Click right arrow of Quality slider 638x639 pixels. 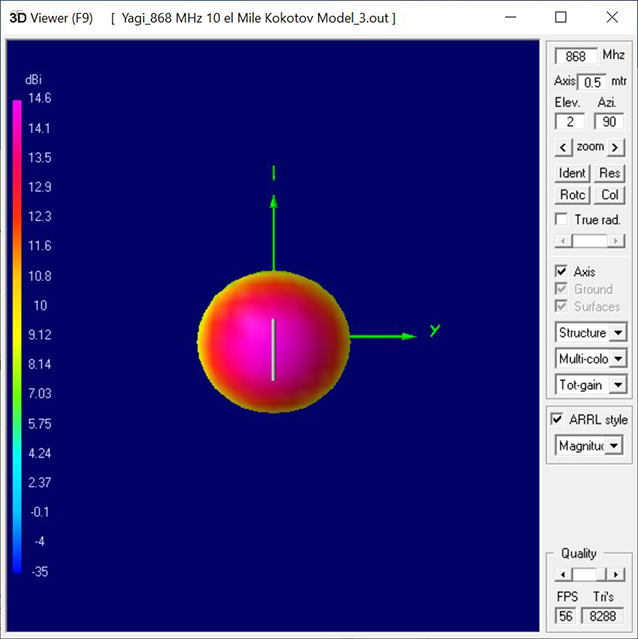coord(616,575)
